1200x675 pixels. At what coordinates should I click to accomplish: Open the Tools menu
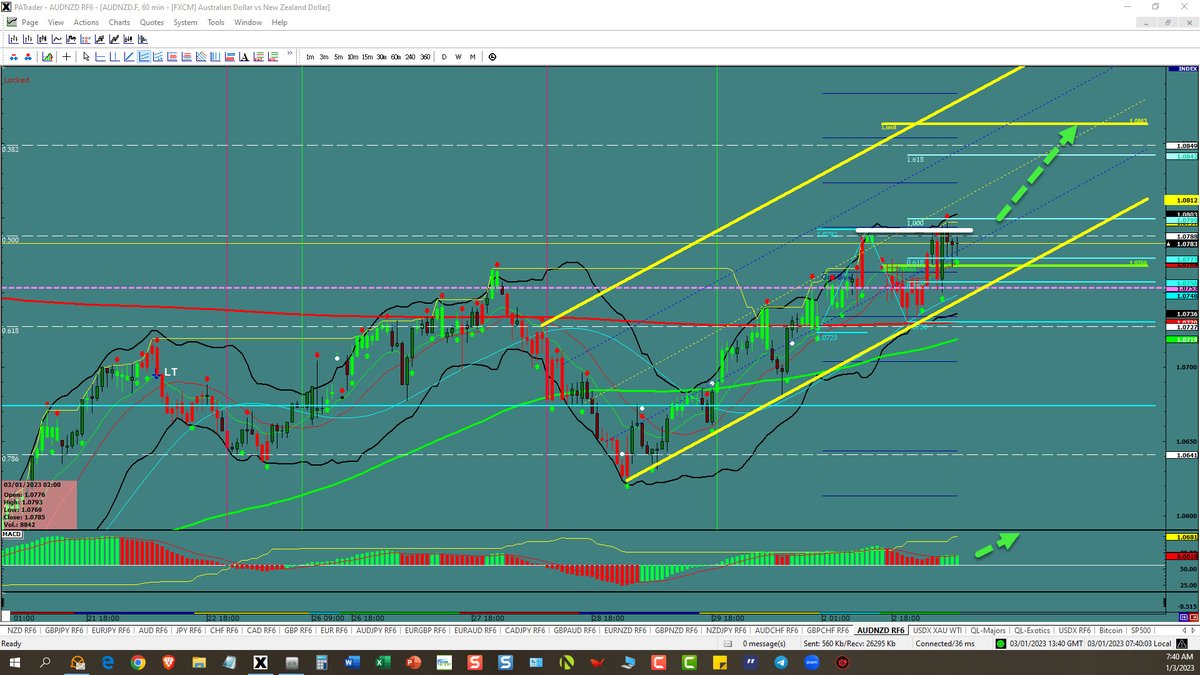[216, 22]
